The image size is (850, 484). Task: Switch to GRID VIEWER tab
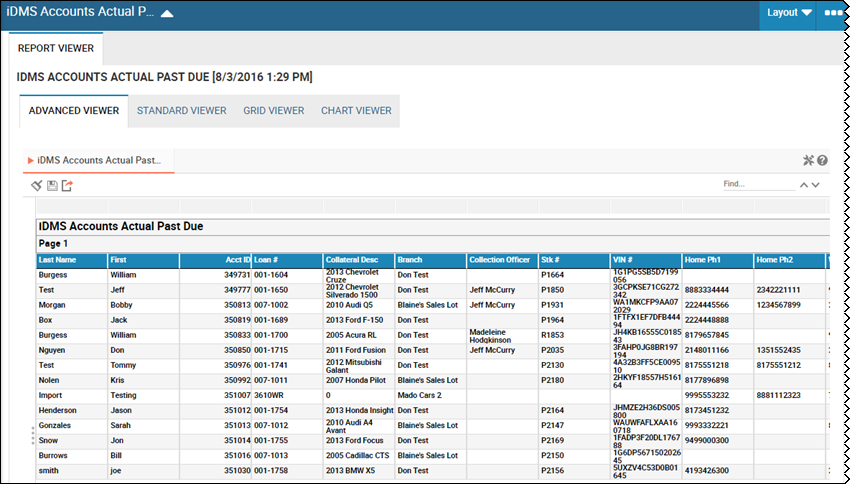pyautogui.click(x=274, y=111)
